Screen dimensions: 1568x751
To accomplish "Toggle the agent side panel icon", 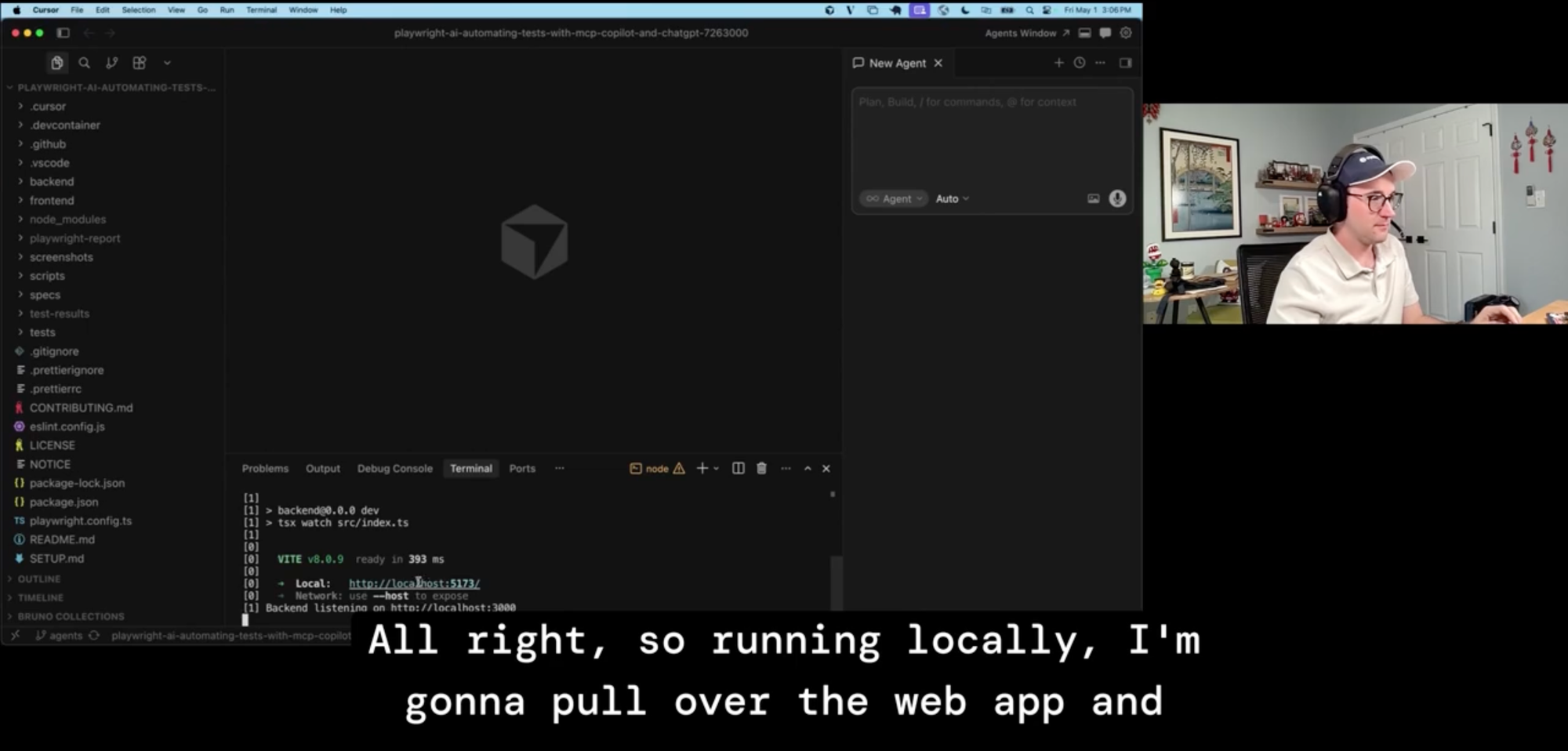I will (x=1126, y=63).
